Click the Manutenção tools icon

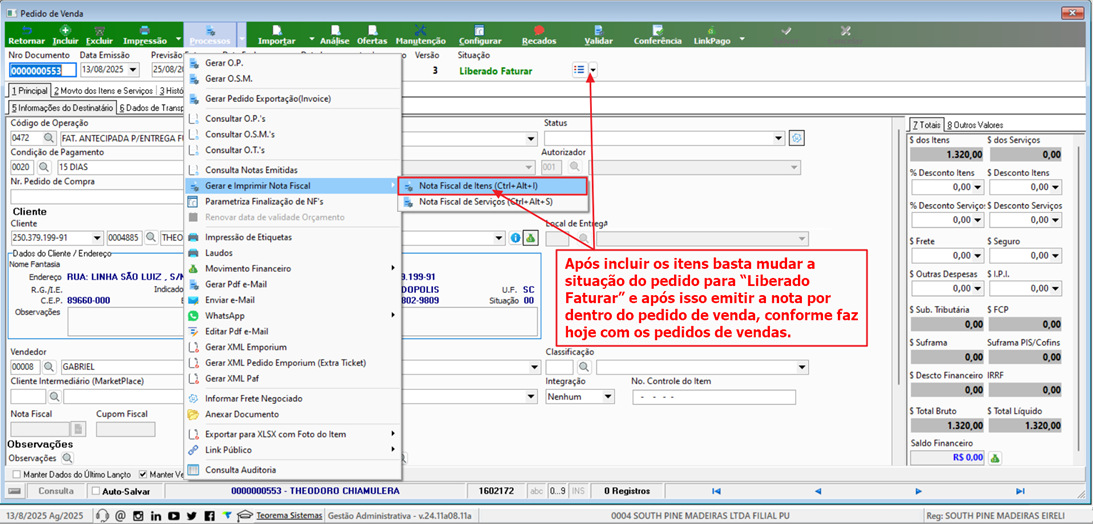click(420, 36)
